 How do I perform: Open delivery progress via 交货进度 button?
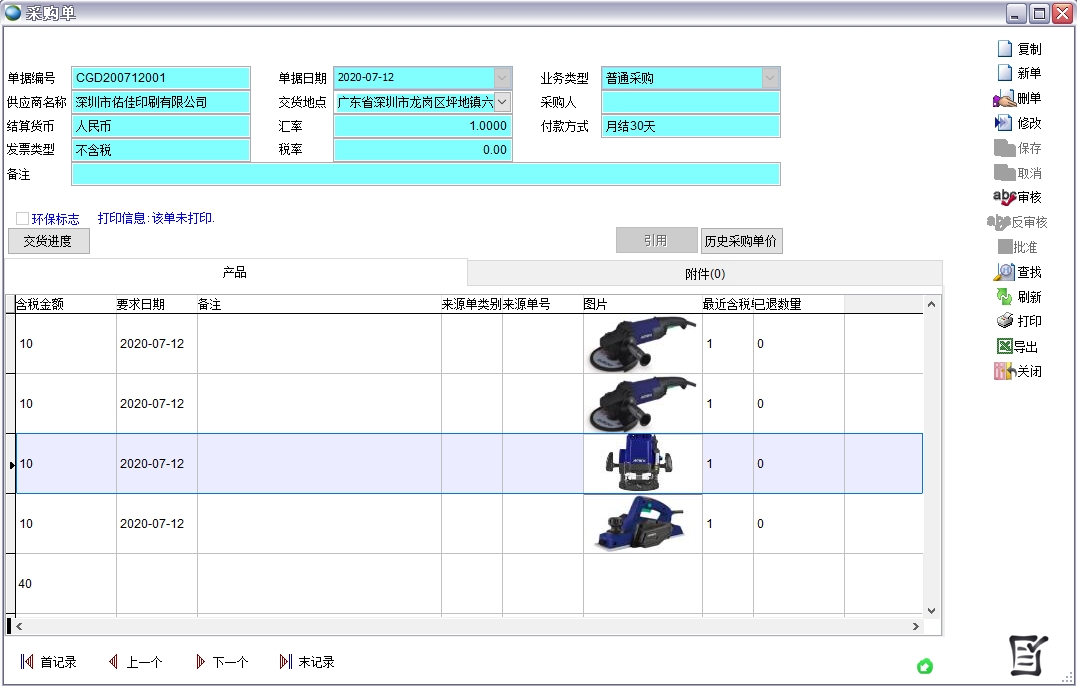tap(47, 240)
